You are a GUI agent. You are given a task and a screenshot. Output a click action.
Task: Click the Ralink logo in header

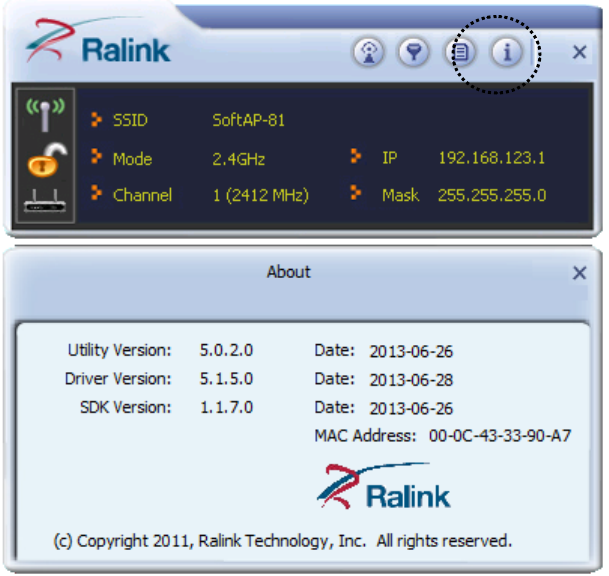(98, 41)
